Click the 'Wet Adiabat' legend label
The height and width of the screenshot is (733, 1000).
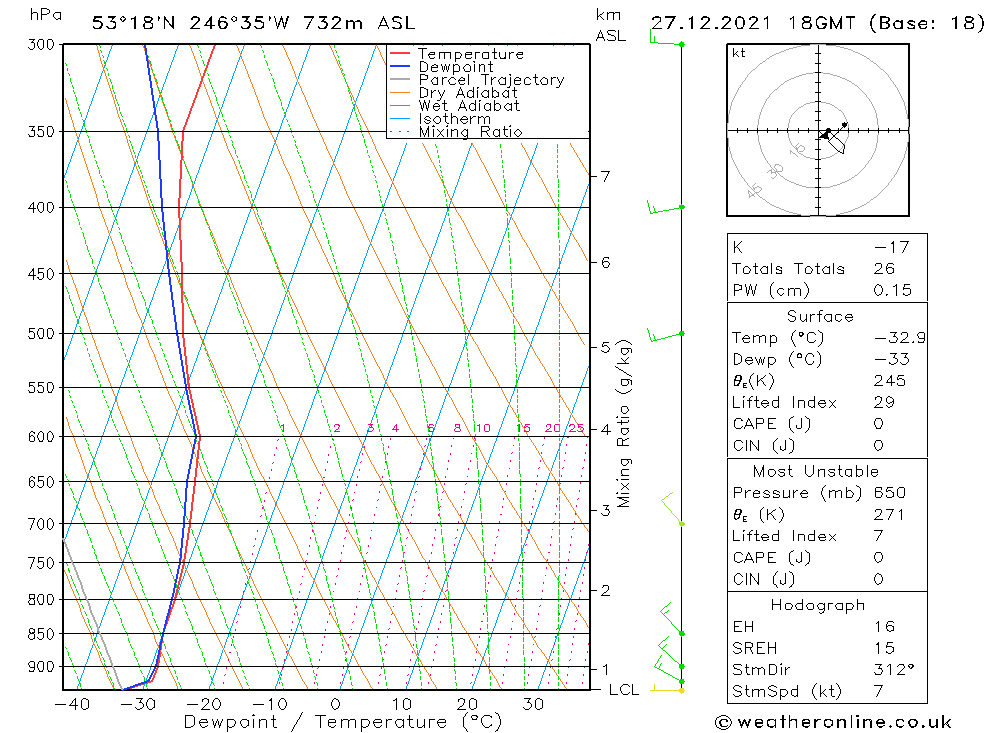(469, 106)
